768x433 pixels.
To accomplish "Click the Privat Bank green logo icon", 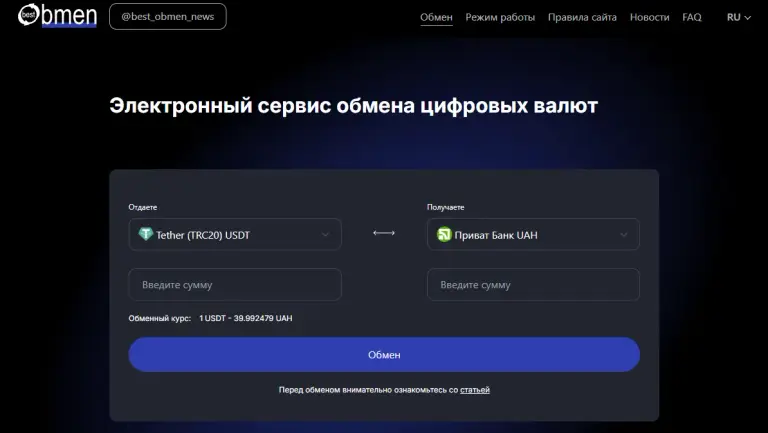I will [444, 235].
